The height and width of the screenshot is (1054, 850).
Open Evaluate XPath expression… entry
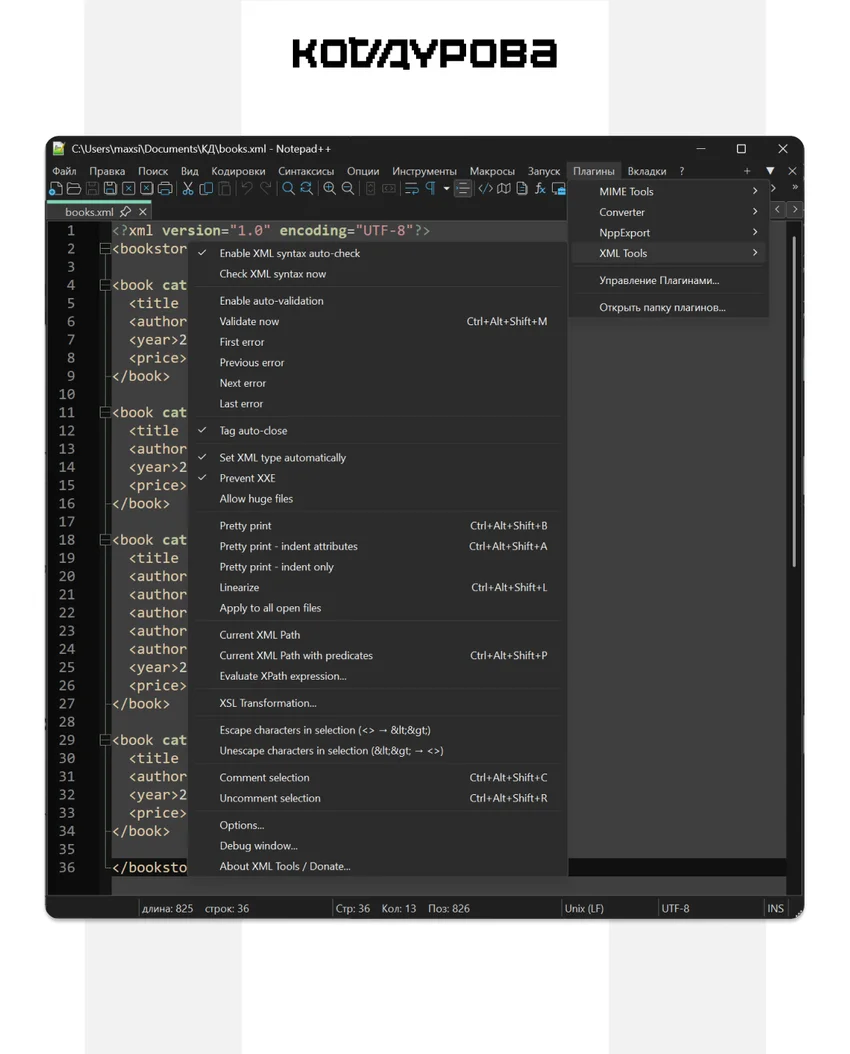click(379, 676)
